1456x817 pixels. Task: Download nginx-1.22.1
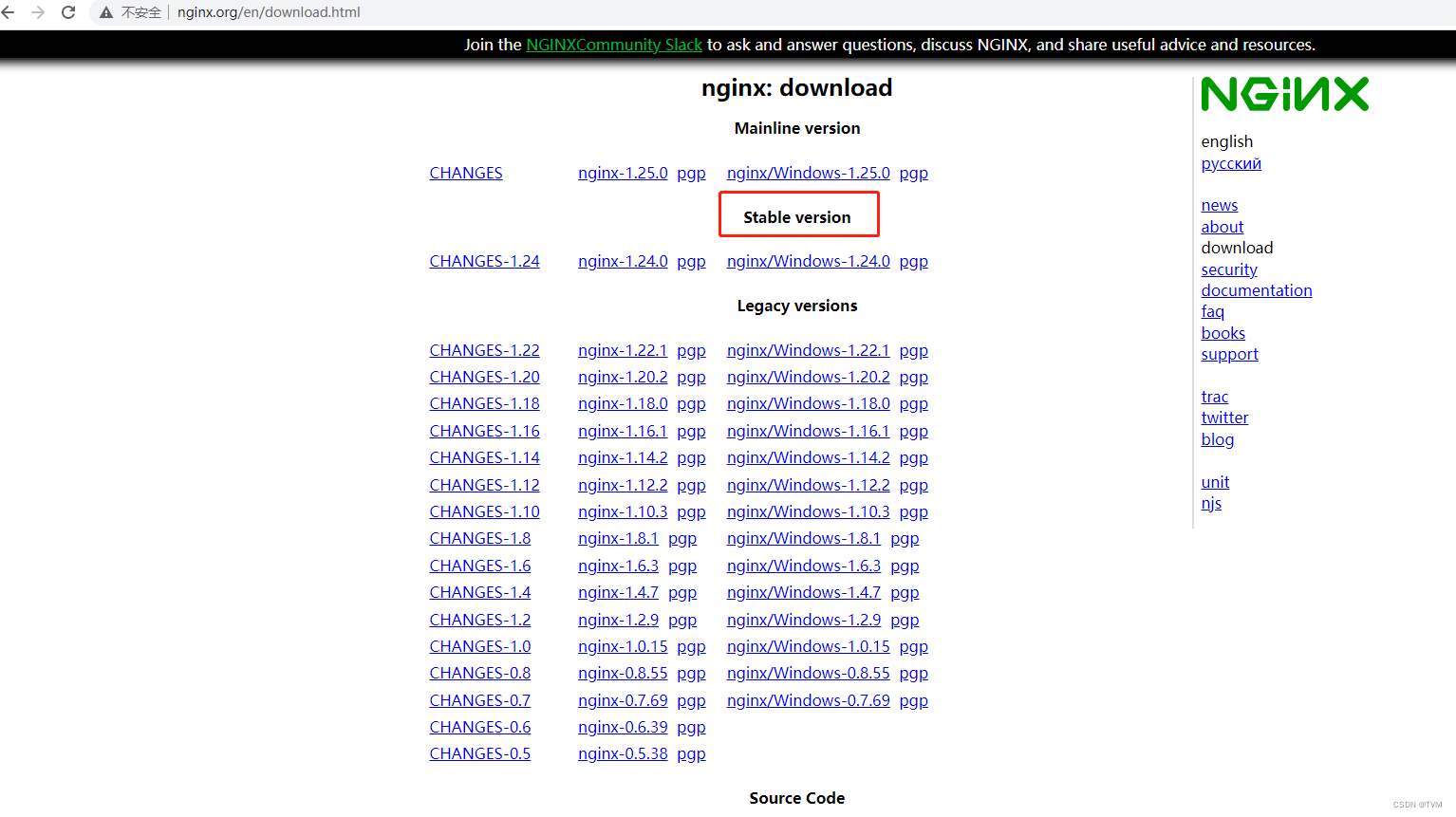click(623, 350)
